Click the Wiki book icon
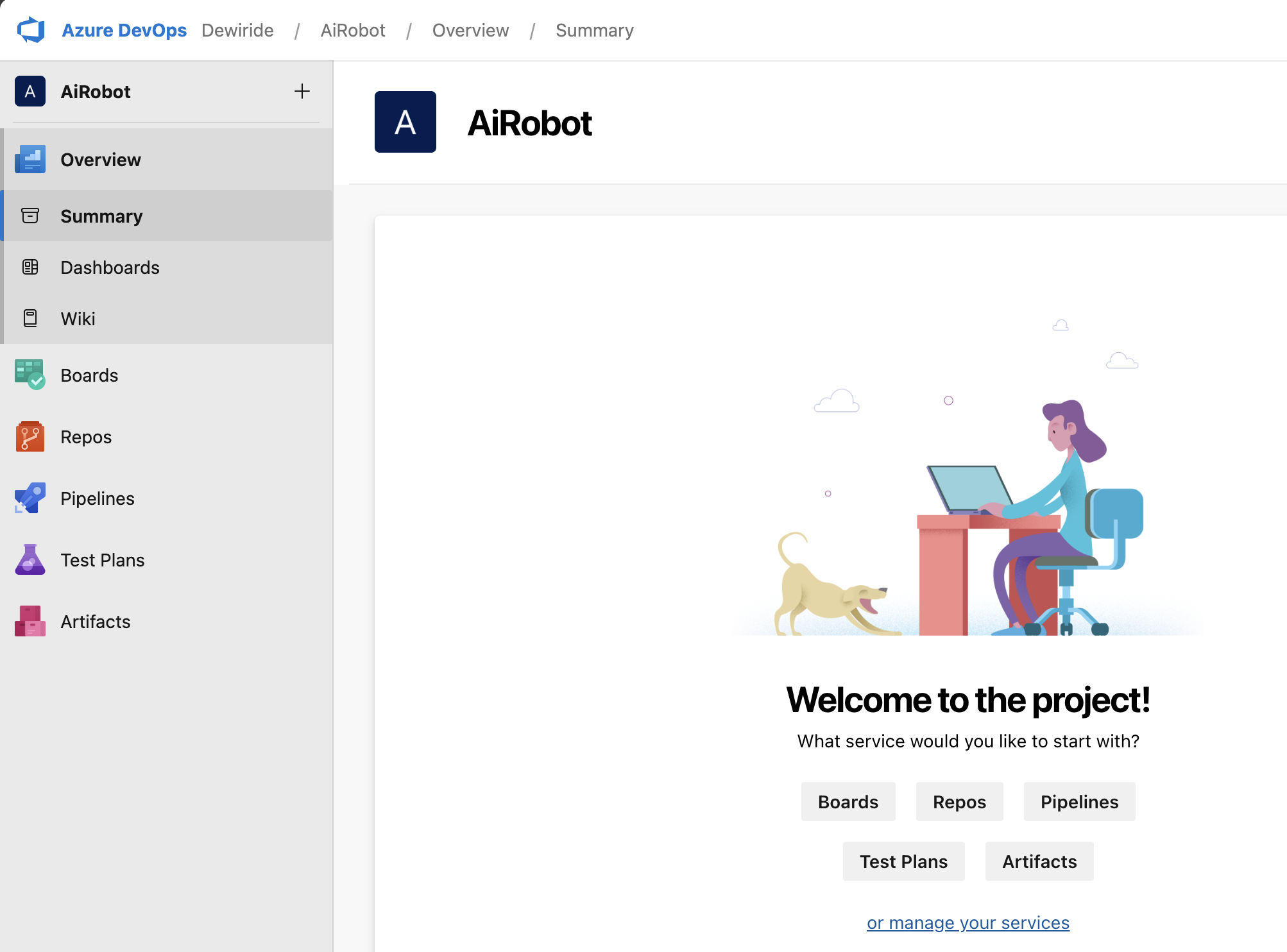The image size is (1287, 952). [30, 319]
